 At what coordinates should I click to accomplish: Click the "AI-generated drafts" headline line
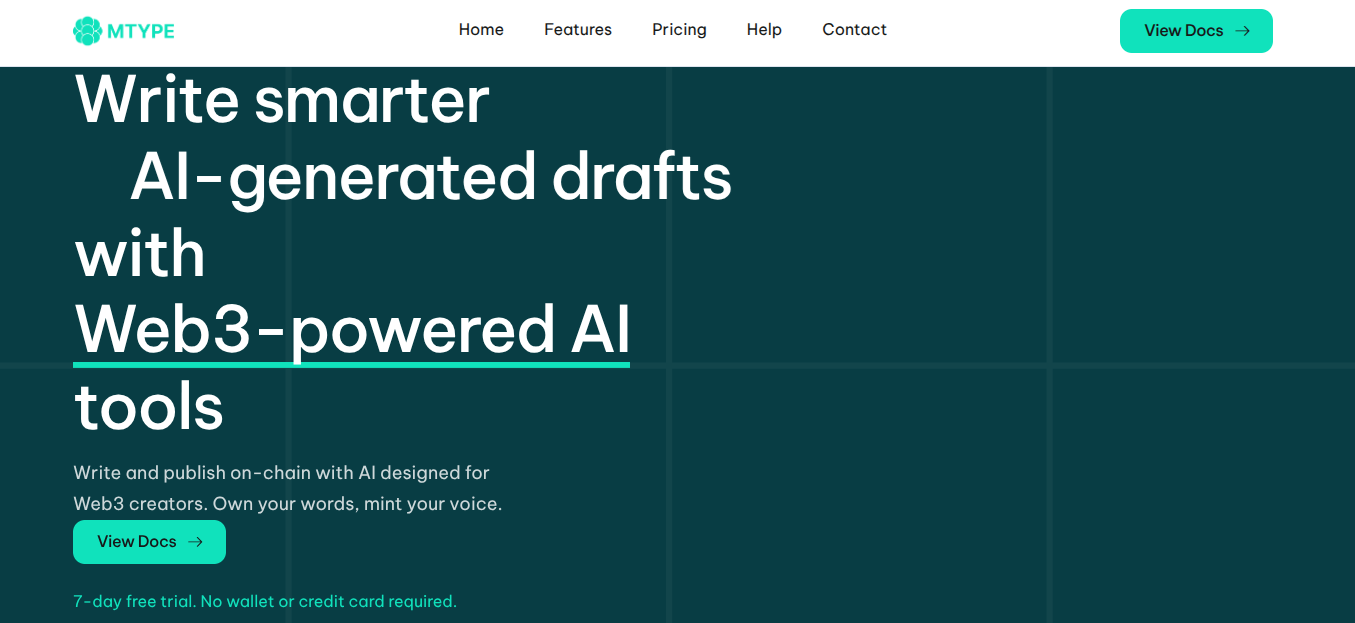coord(431,177)
